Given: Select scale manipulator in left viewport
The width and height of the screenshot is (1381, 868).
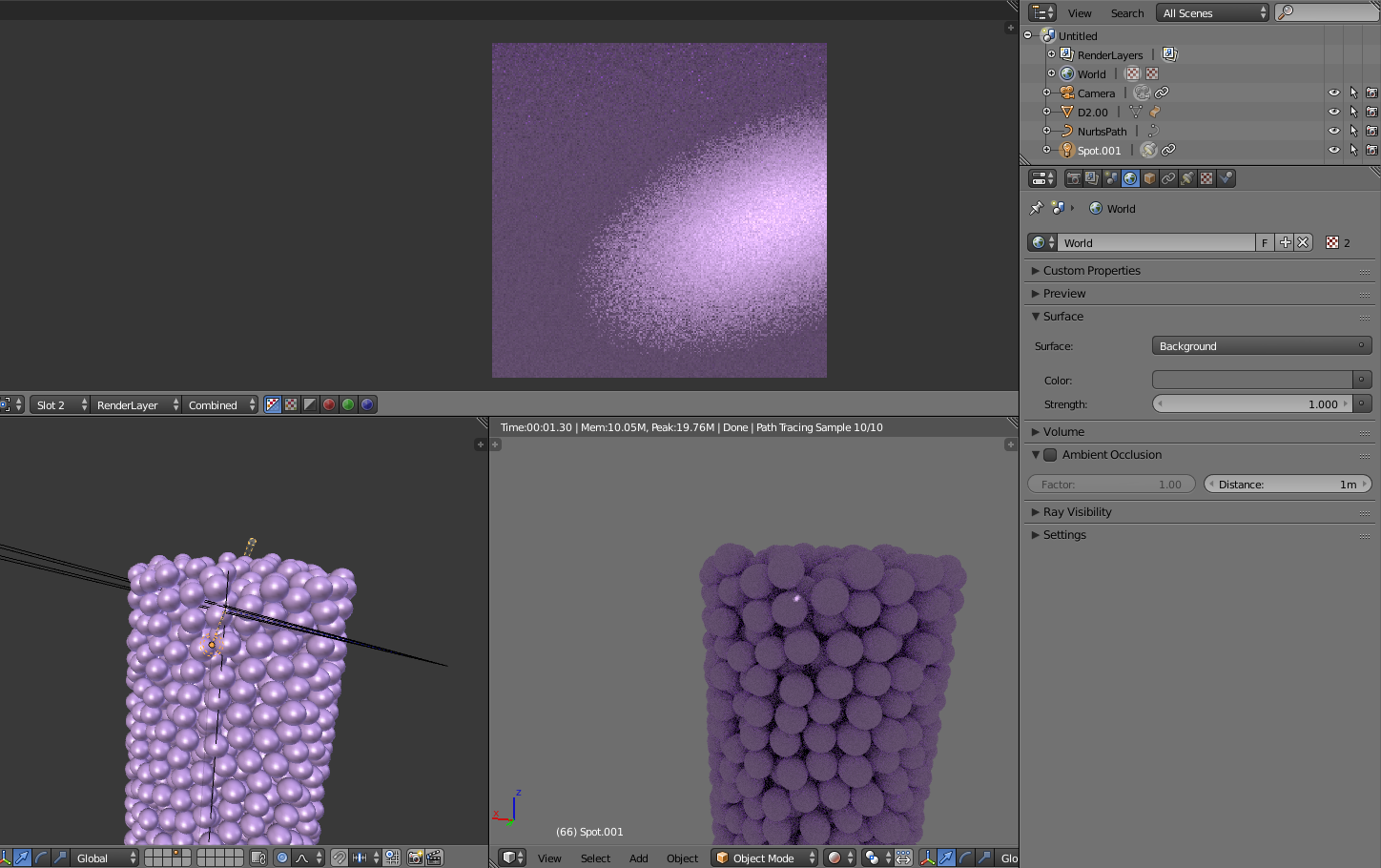Looking at the screenshot, I should [x=60, y=858].
